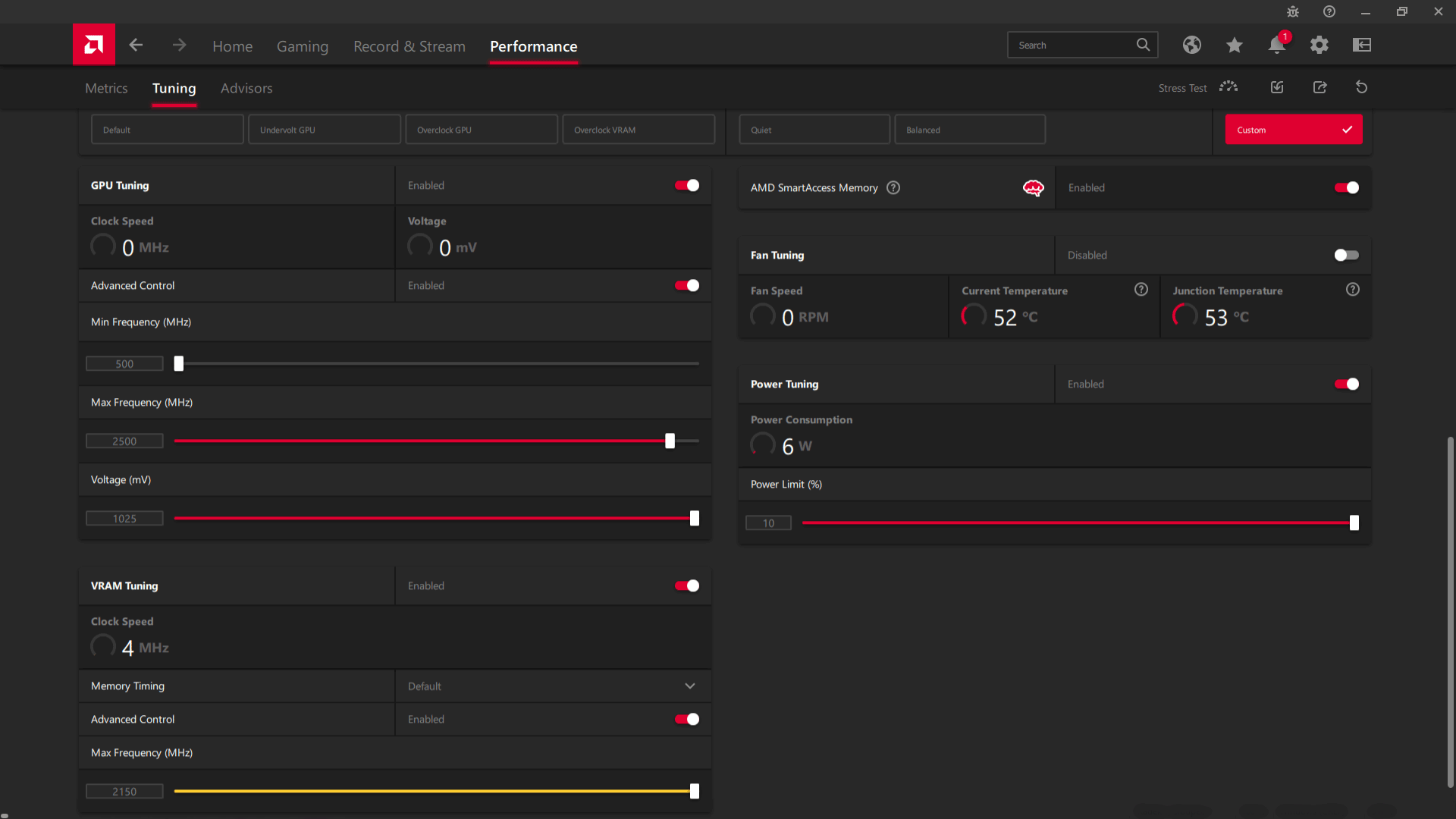Toggle Power Tuning switch
The image size is (1456, 819).
[x=1347, y=384]
